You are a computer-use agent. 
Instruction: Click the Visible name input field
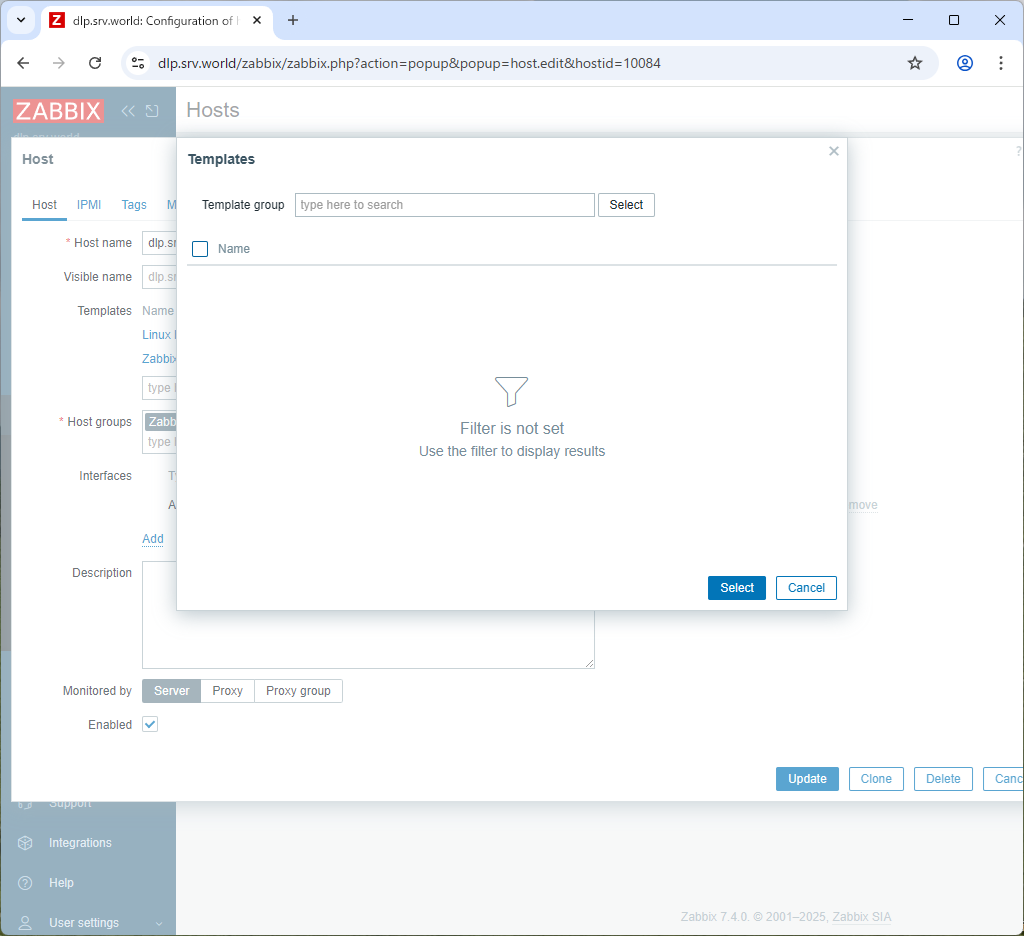click(159, 277)
